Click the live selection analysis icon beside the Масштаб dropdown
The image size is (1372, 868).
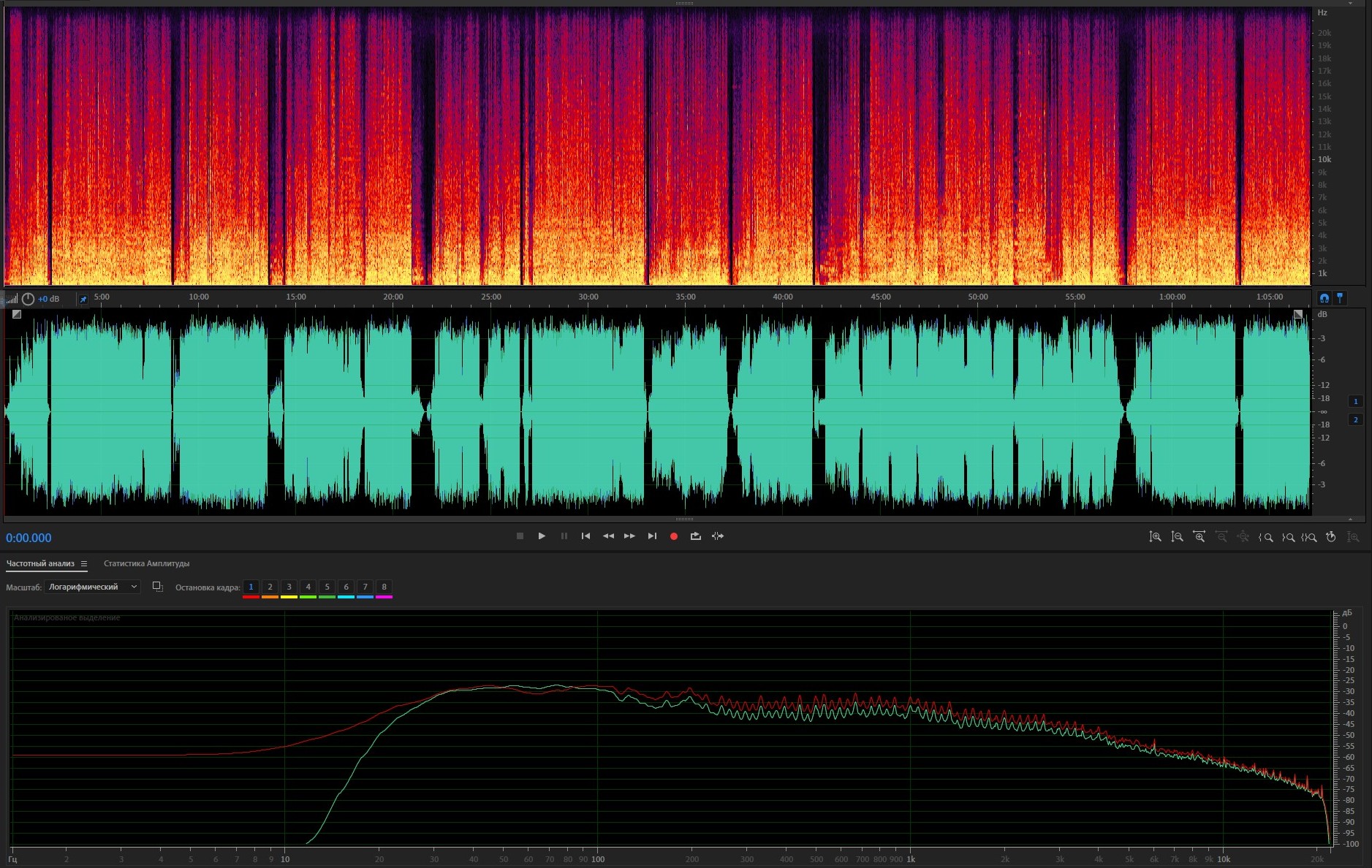(157, 587)
